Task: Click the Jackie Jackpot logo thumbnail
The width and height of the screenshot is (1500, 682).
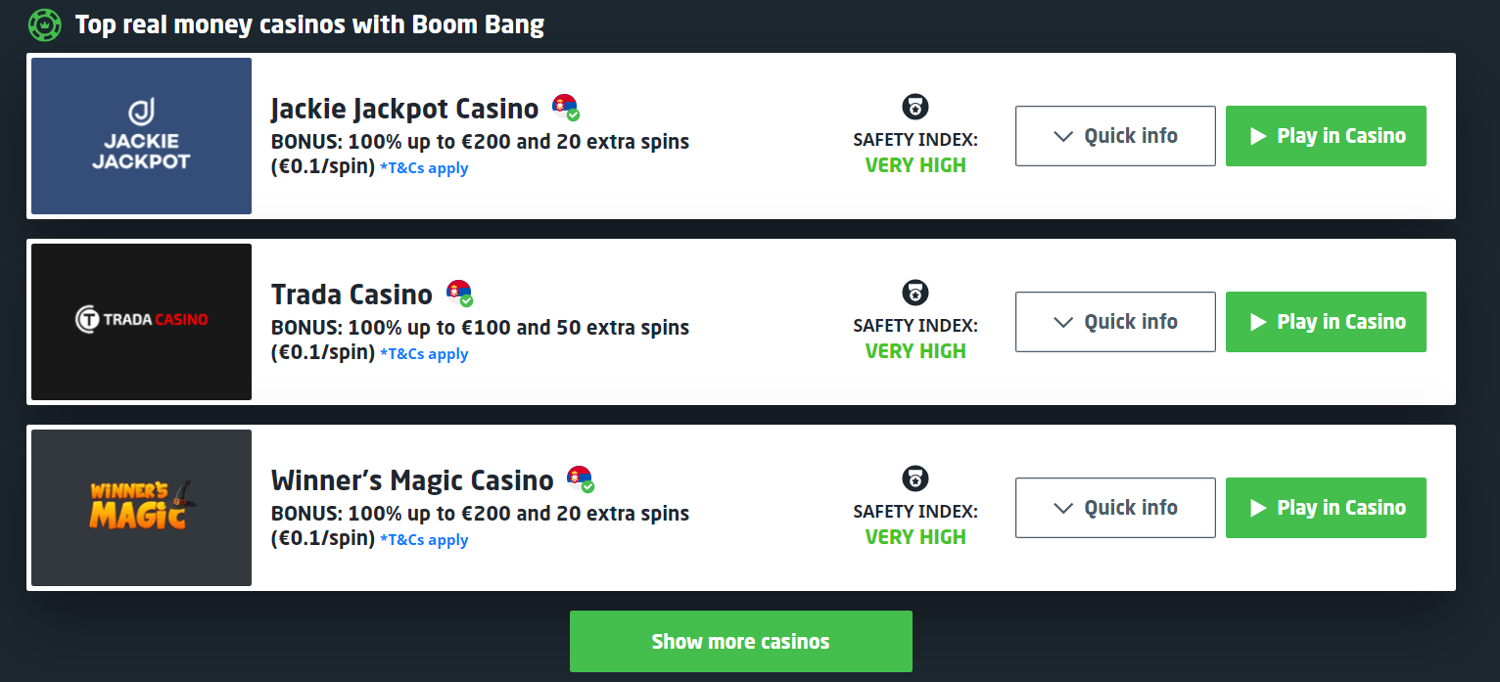Action: point(141,136)
